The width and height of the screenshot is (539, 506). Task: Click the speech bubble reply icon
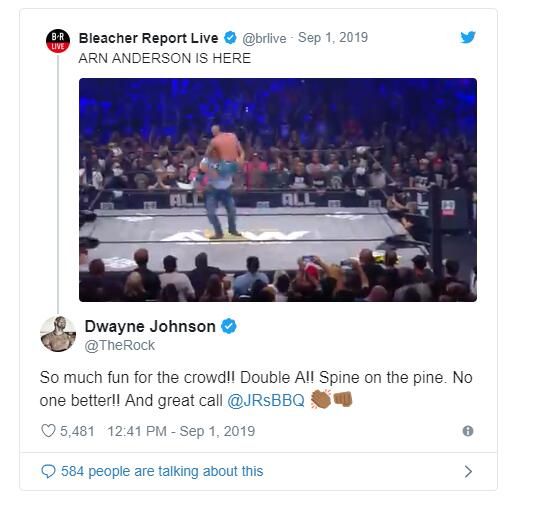[48, 471]
